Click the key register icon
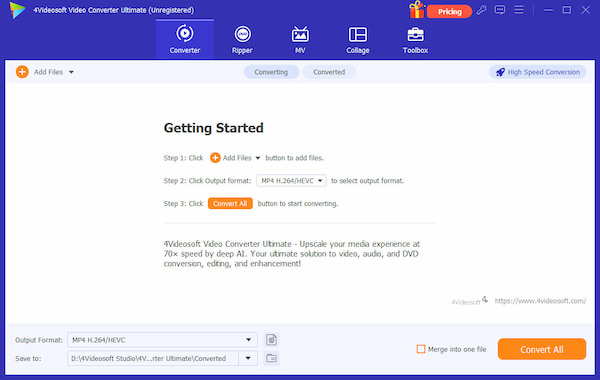This screenshot has width=600, height=380. point(482,10)
